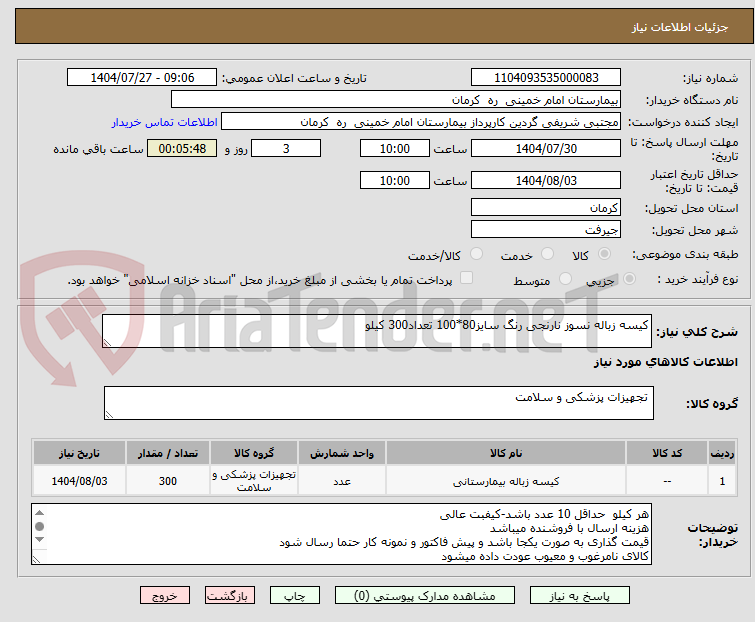Click the استان محل تحویل کرمان field
Image resolution: width=755 pixels, height=622 pixels.
click(x=546, y=207)
